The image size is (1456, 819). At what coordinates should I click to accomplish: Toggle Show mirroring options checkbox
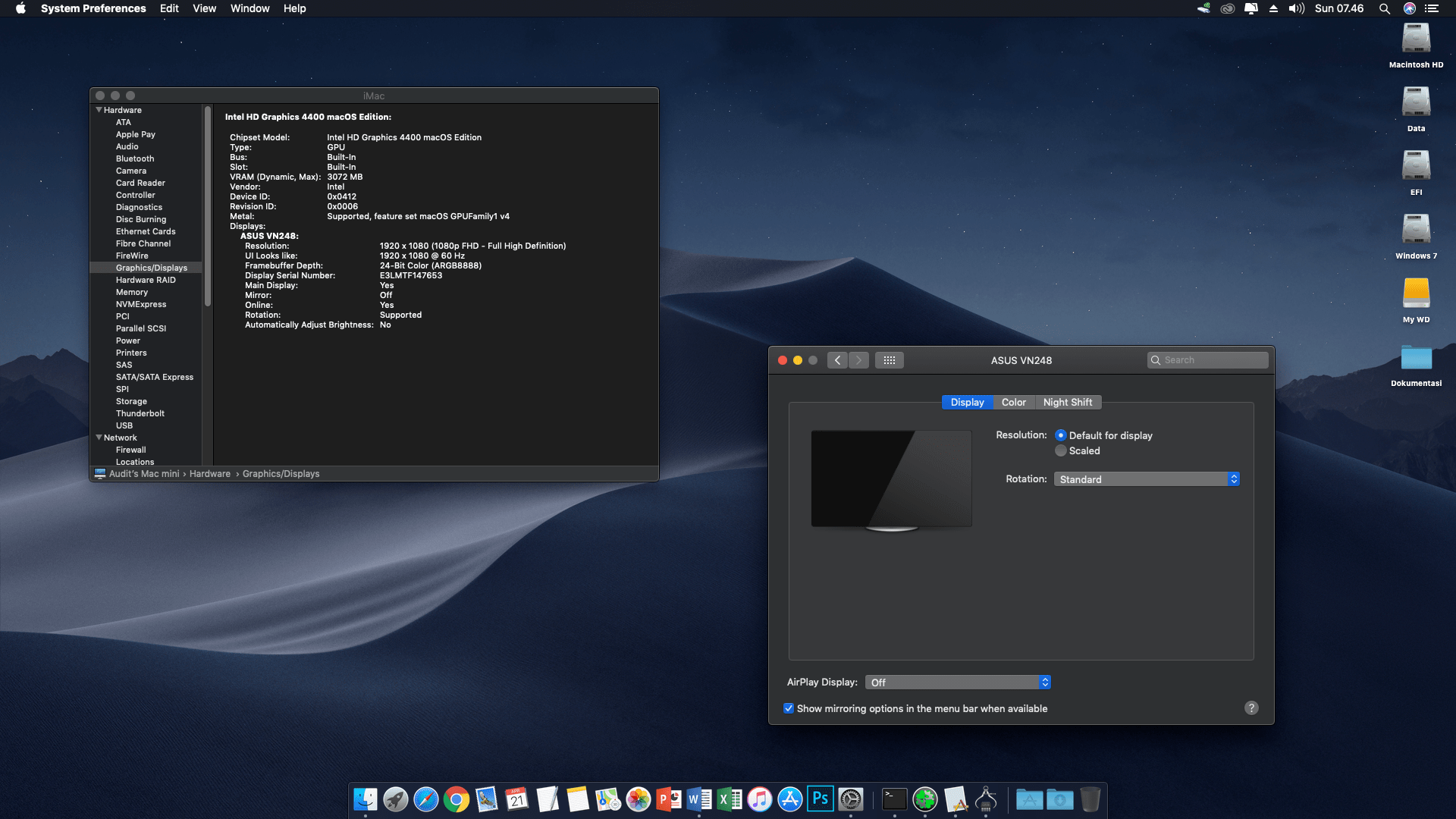[x=789, y=708]
